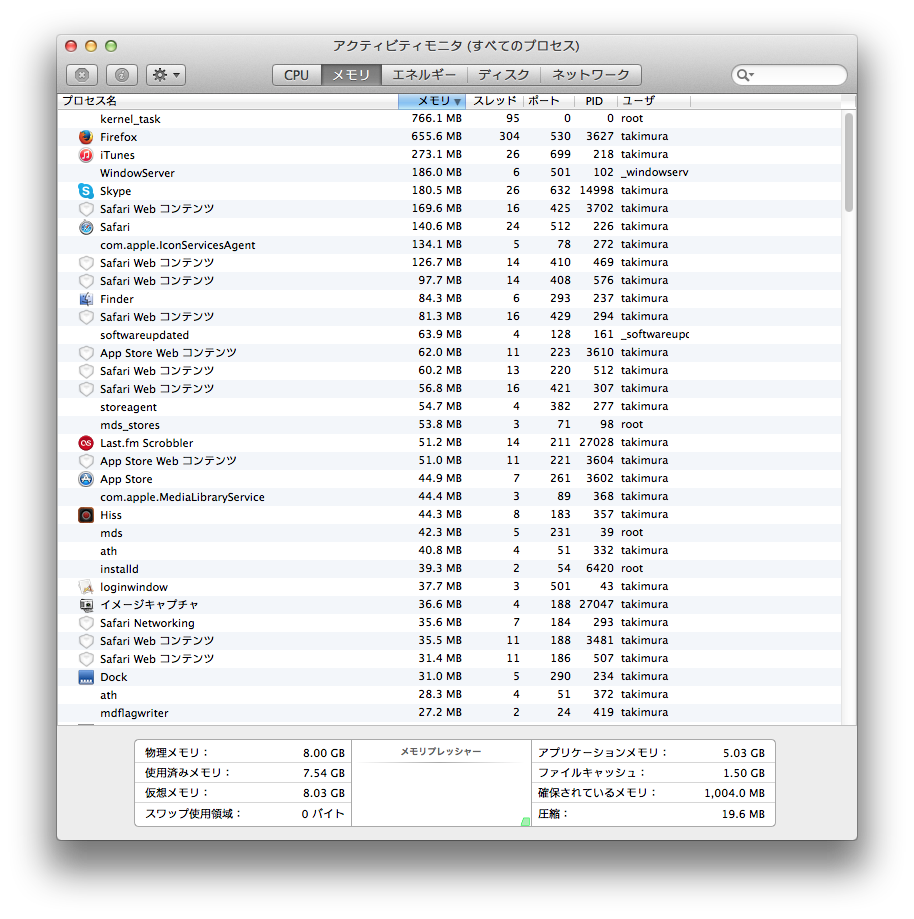Screen dimensions: 914x919
Task: Click the 確保されているメモリ 1,004.0 MB value
Action: 735,793
